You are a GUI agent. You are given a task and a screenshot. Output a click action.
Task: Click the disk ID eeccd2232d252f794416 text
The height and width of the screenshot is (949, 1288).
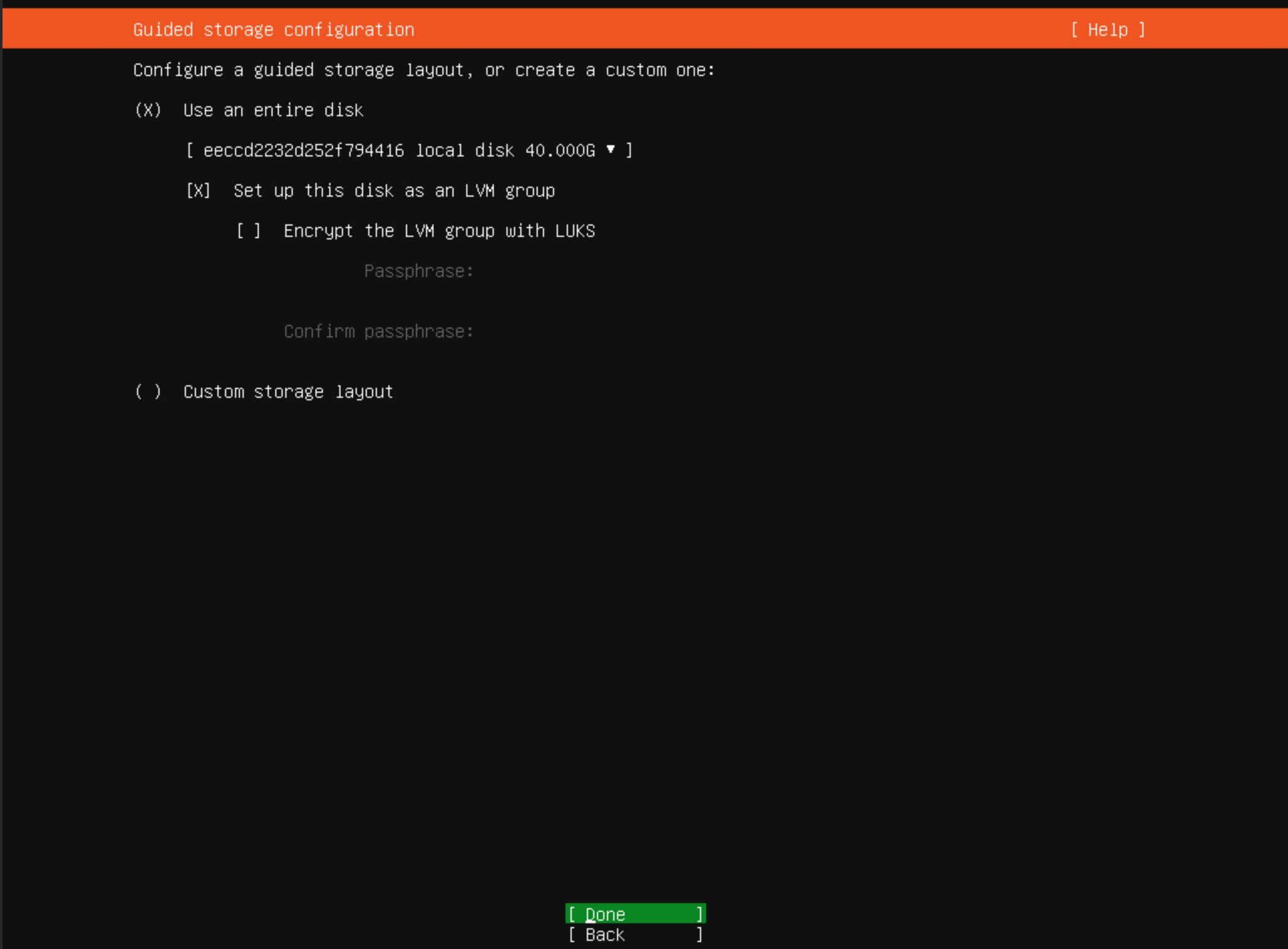click(303, 150)
